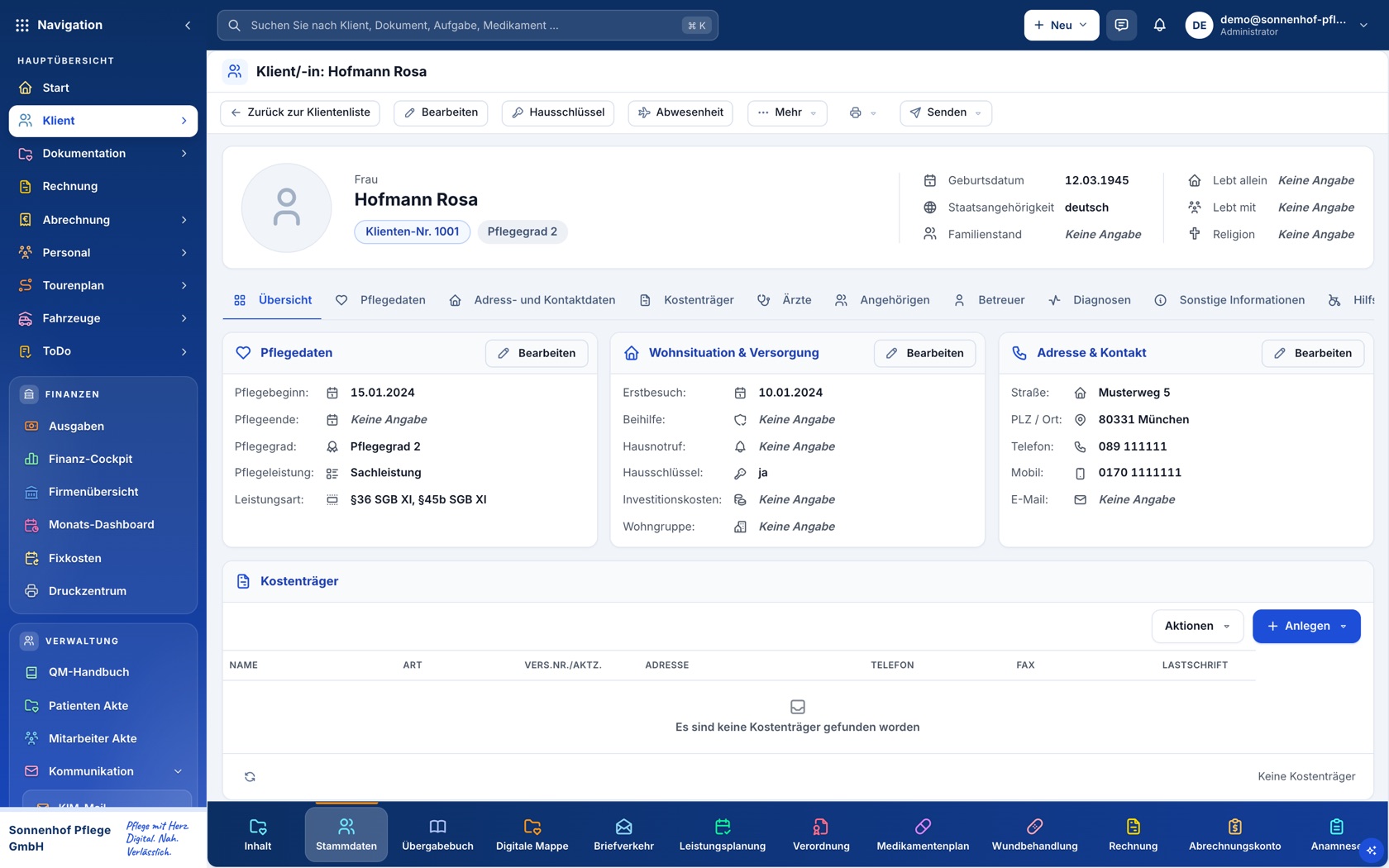Viewport: 1389px width, 868px height.
Task: Open the chat messages icon
Action: [1121, 25]
